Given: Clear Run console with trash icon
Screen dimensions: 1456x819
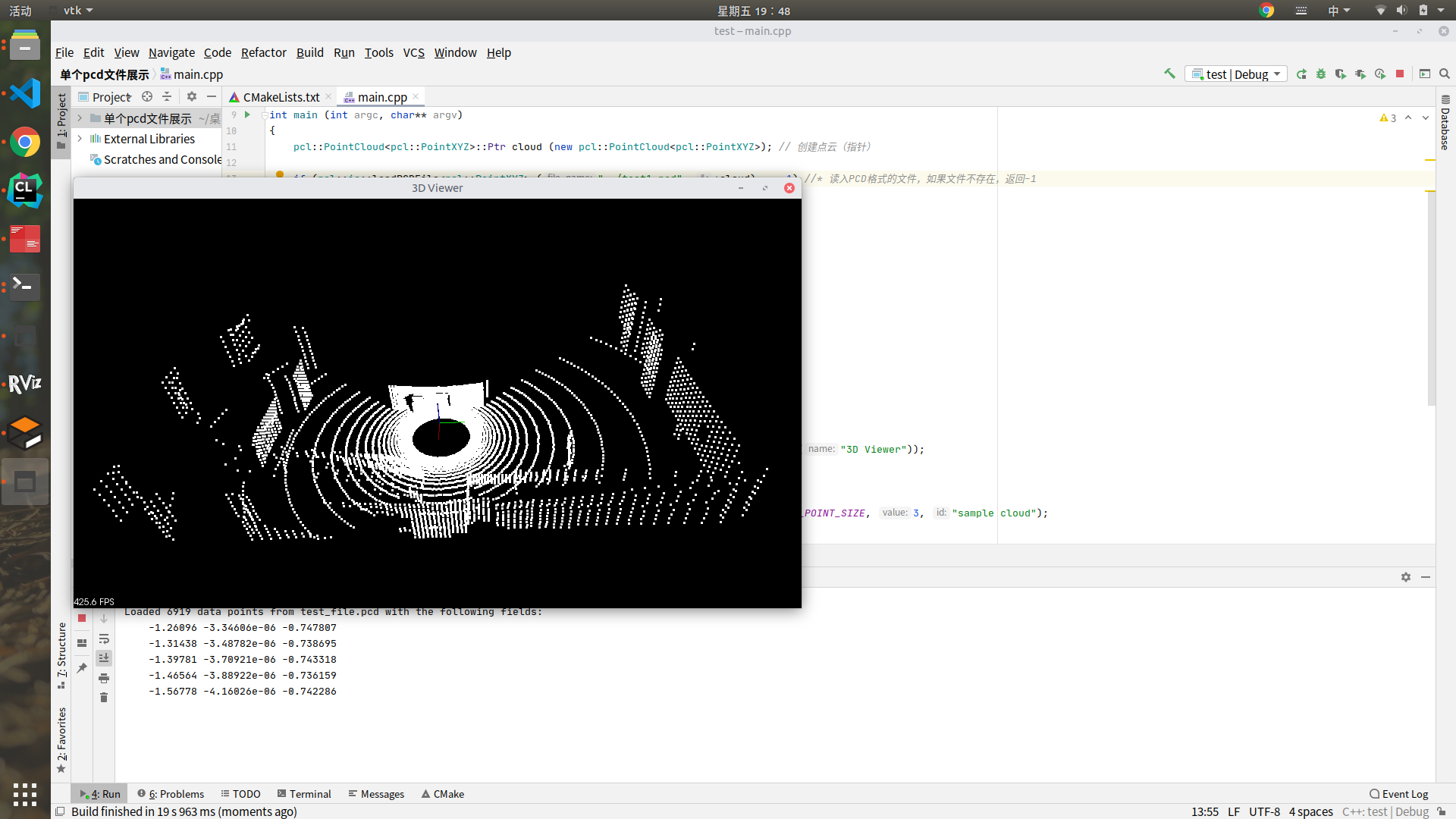Looking at the screenshot, I should point(104,698).
